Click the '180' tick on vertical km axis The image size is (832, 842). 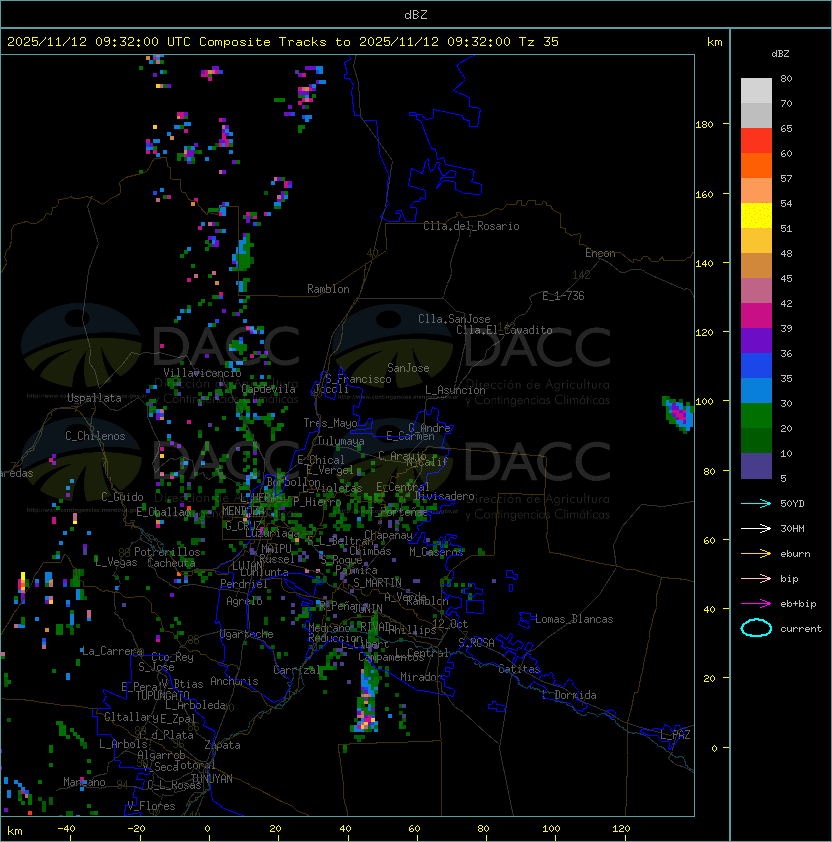click(x=704, y=125)
